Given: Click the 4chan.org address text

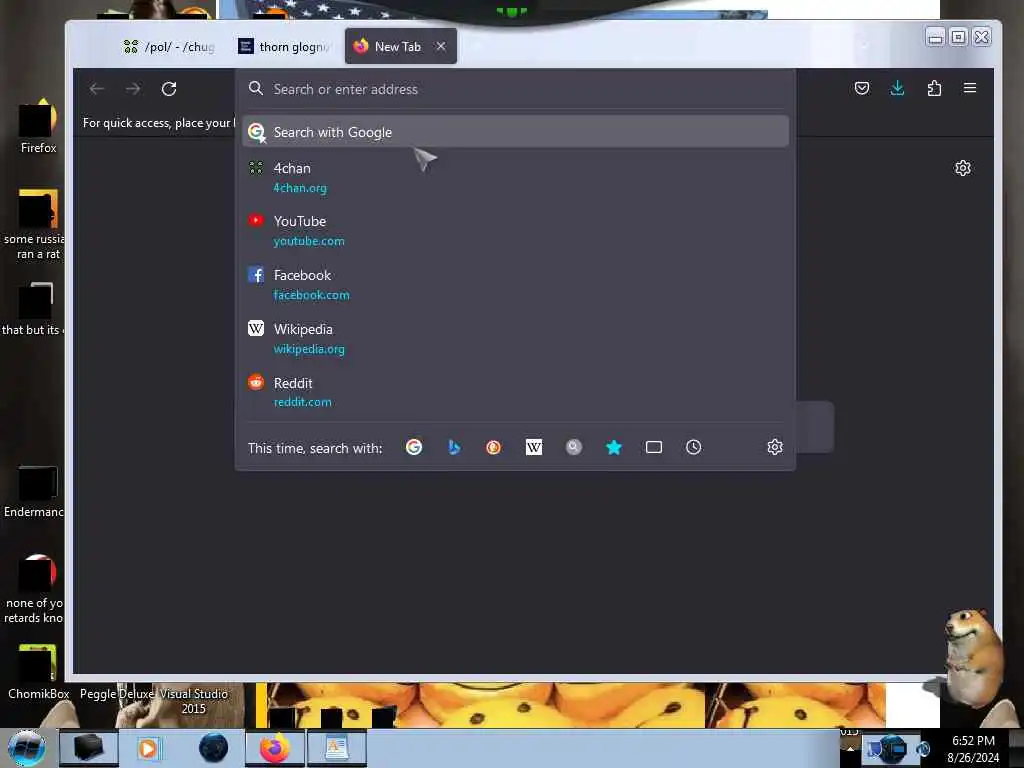Looking at the screenshot, I should [x=300, y=188].
